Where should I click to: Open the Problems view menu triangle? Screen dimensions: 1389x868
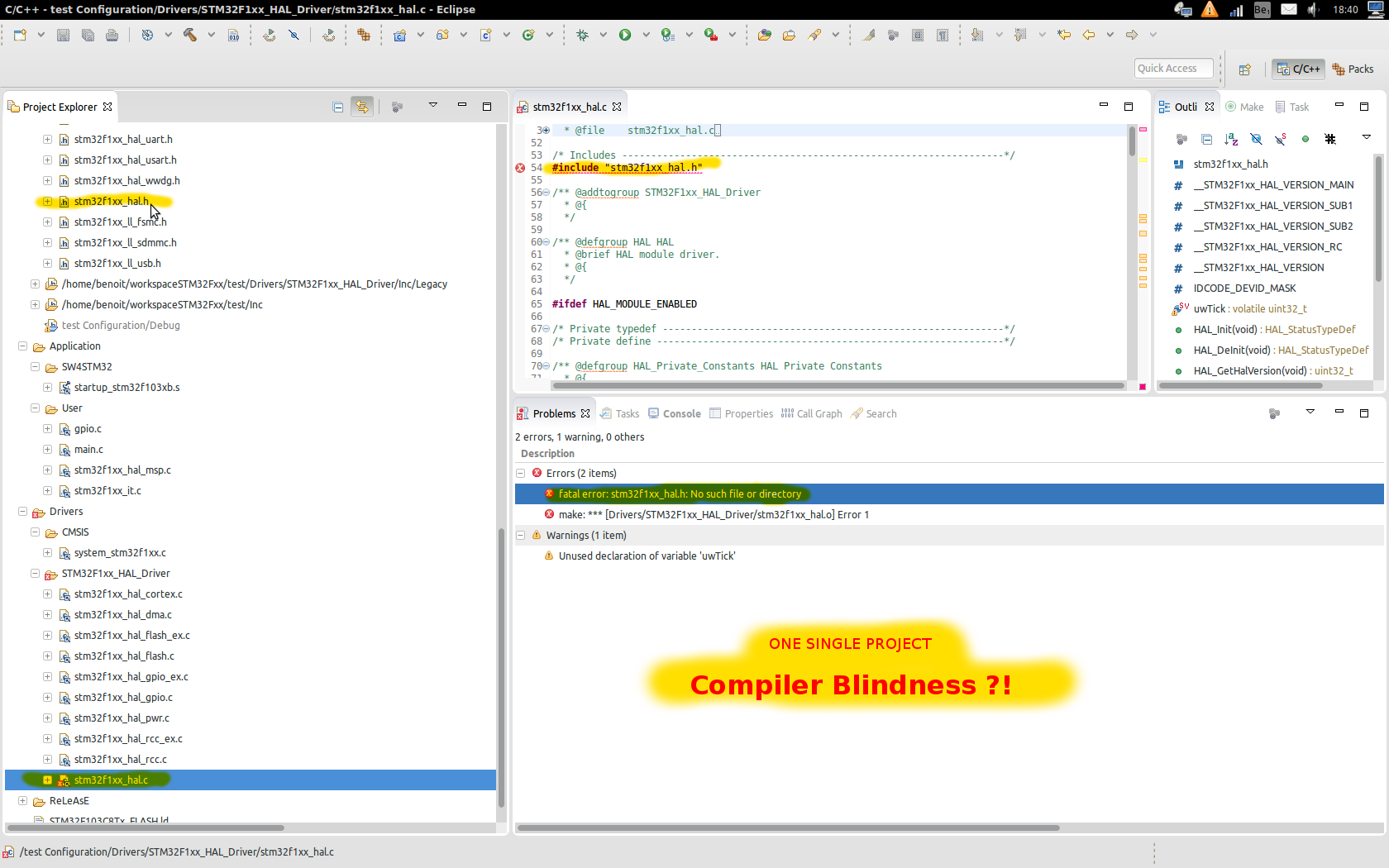(x=1310, y=412)
